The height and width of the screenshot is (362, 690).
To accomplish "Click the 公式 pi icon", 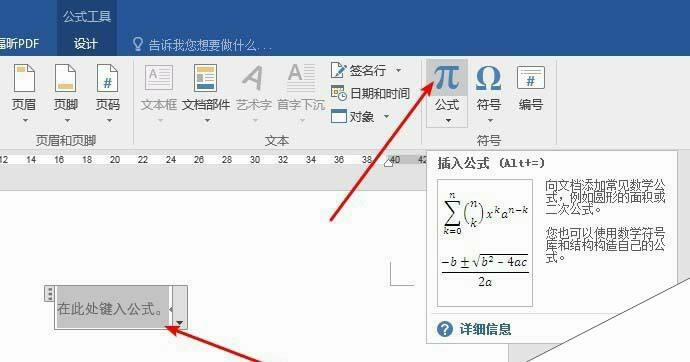I will [x=447, y=78].
